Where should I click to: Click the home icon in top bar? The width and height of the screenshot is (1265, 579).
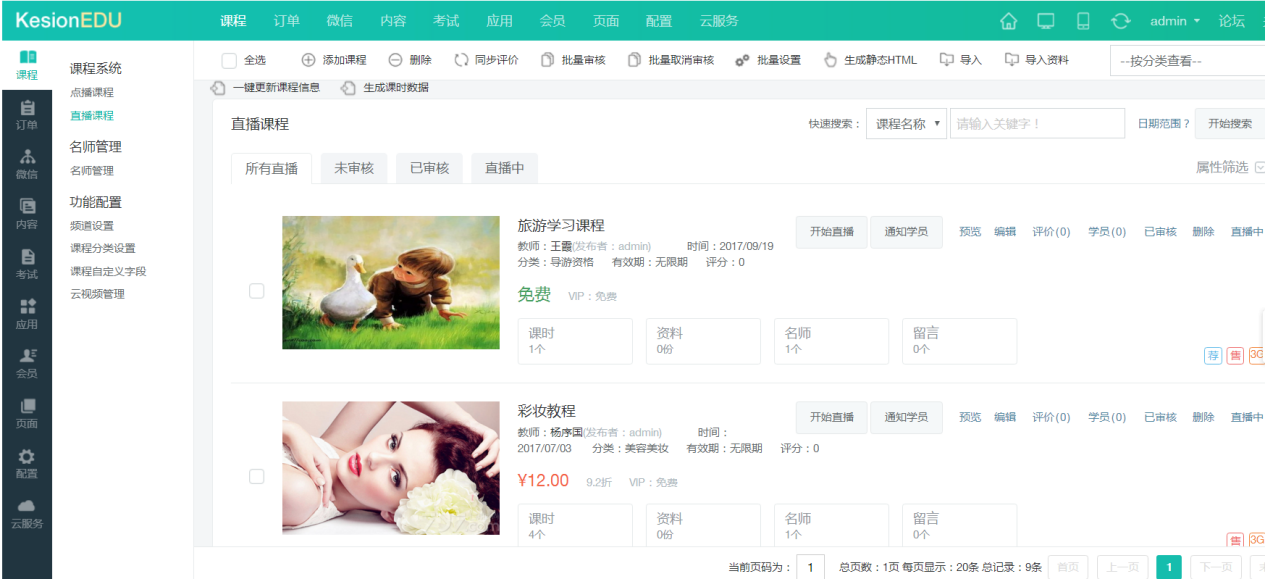(1008, 21)
